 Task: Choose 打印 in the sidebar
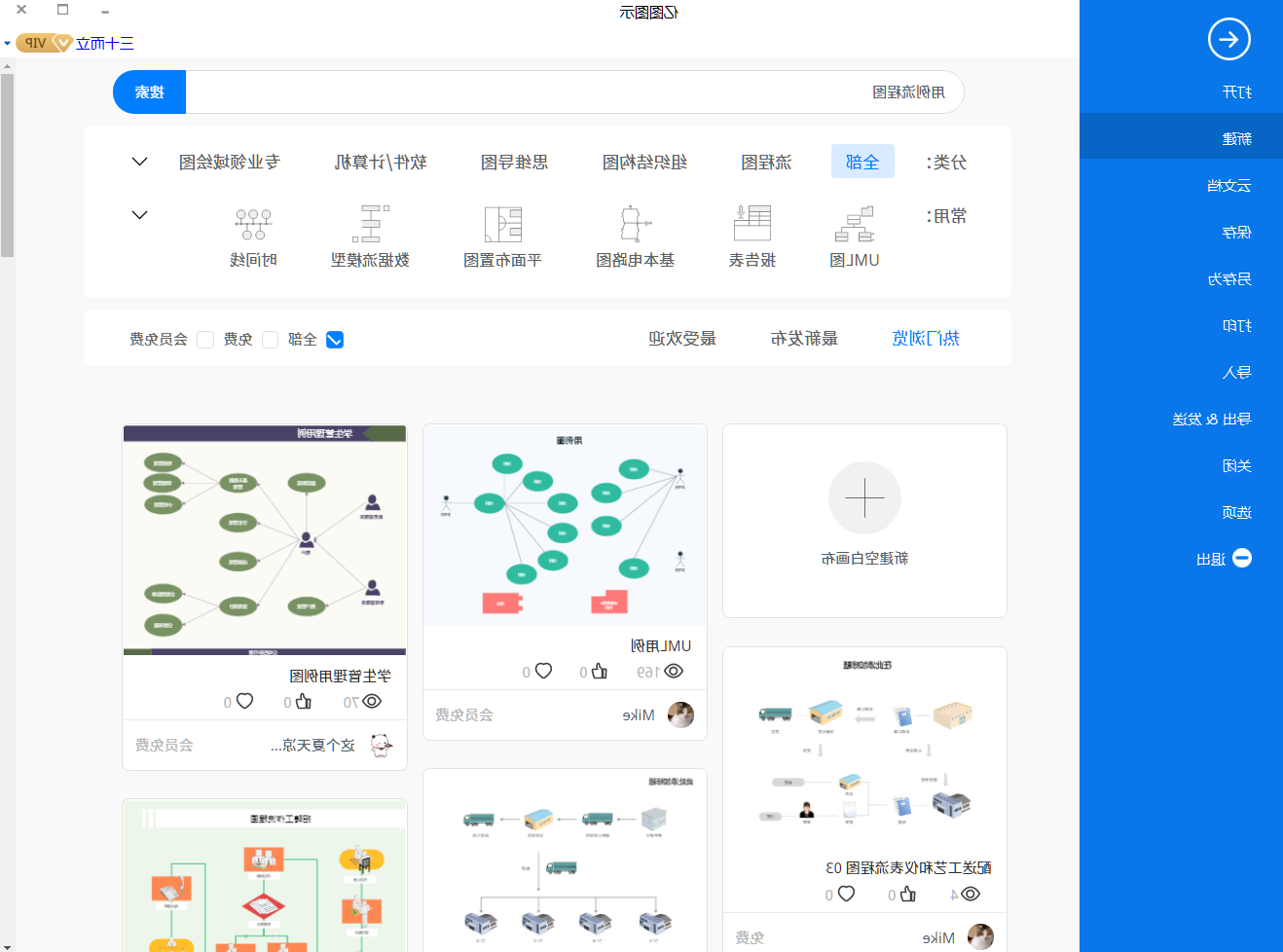point(1237,326)
